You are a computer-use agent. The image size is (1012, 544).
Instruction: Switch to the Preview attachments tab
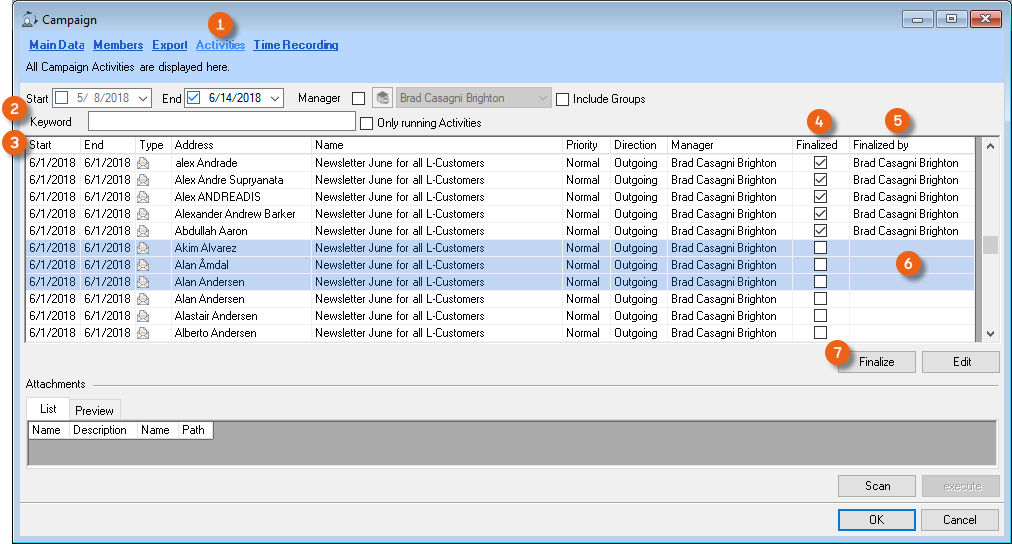tap(94, 410)
